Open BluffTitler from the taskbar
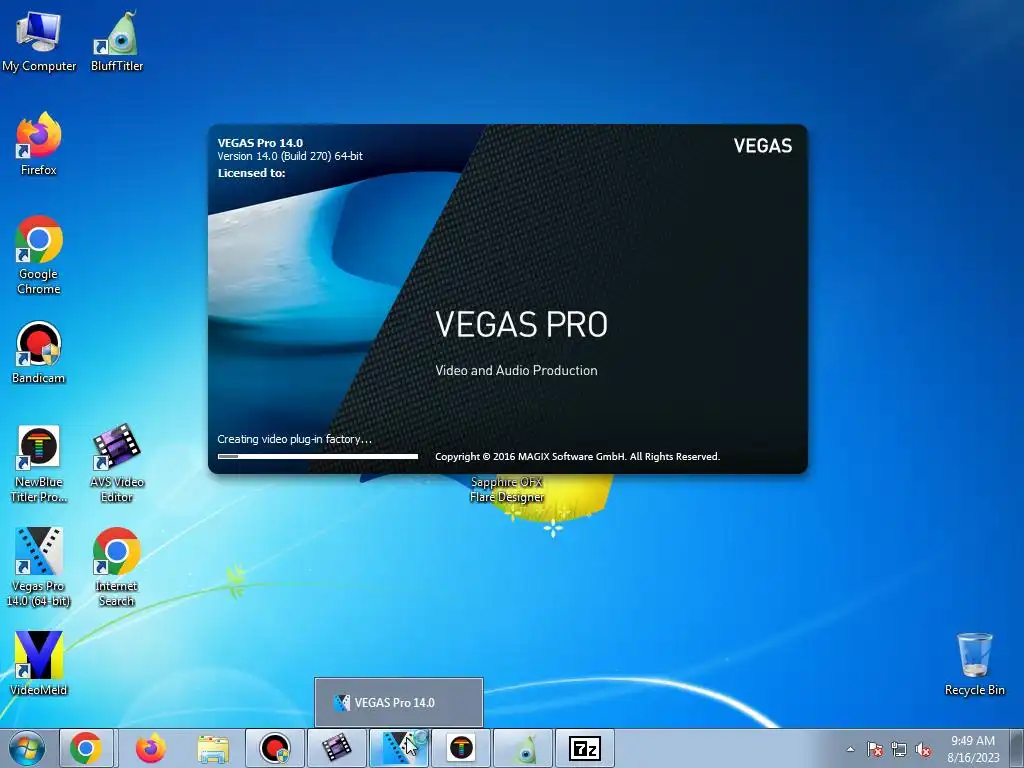This screenshot has width=1024, height=768. coord(523,748)
